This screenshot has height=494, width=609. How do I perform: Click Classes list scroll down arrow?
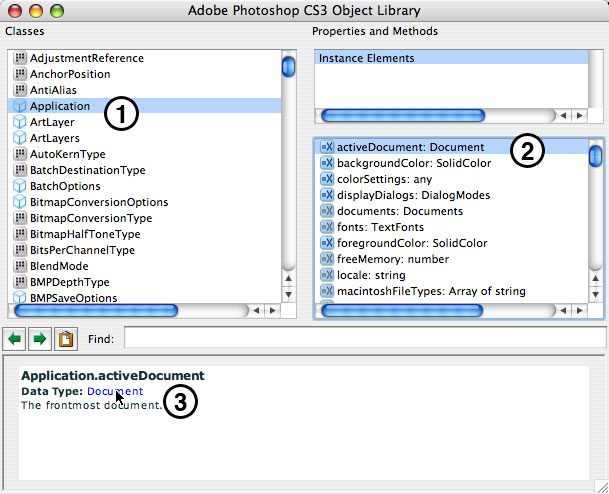[288, 294]
